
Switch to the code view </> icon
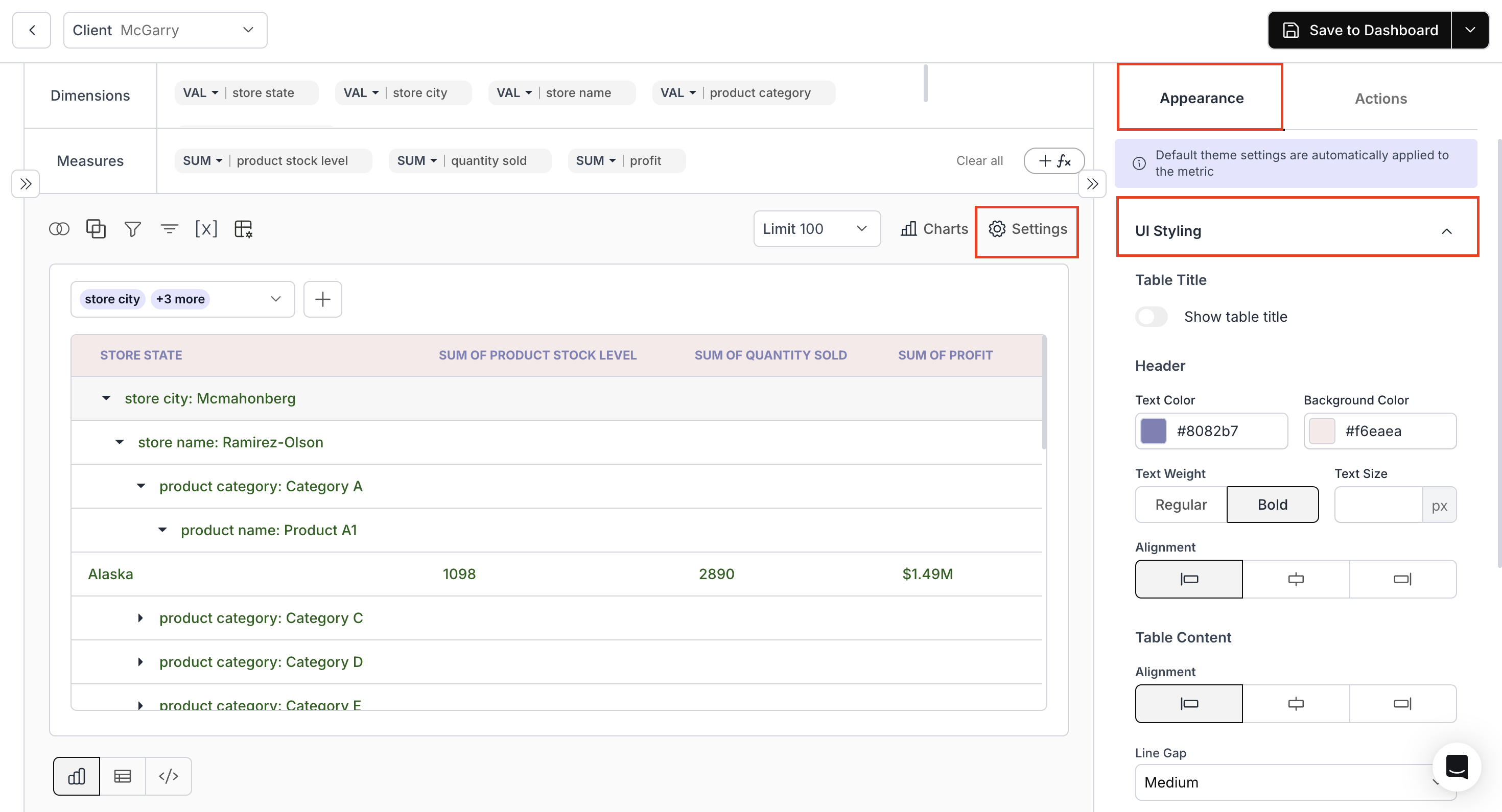169,776
